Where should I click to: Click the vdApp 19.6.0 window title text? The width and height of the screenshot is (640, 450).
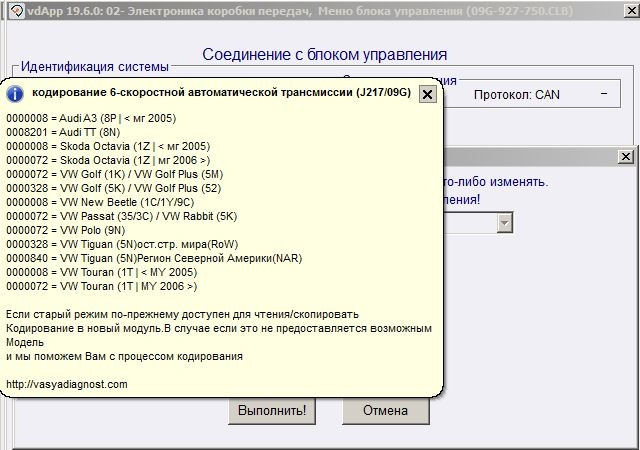[300, 11]
